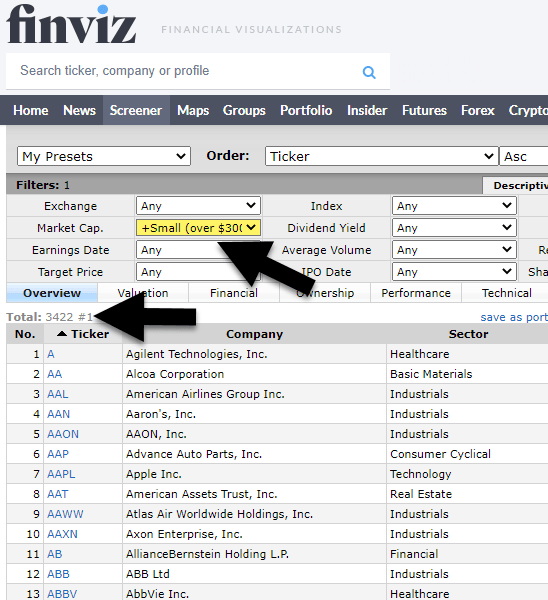Switch to the Valuation tab
548x600 pixels.
[143, 293]
